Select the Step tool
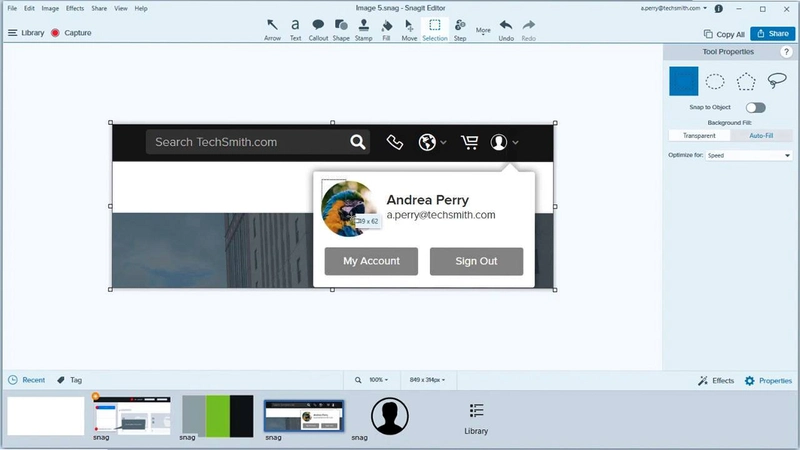The image size is (800, 450). [x=460, y=30]
